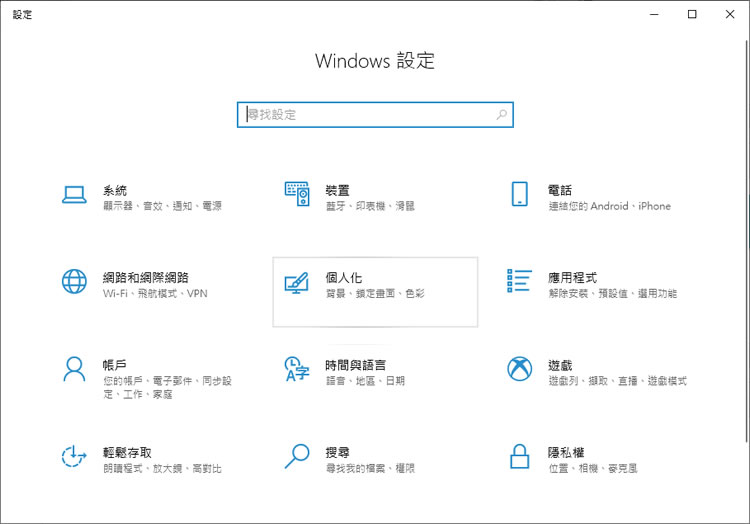Click the description mentioning Android、iPhone

coord(609,206)
